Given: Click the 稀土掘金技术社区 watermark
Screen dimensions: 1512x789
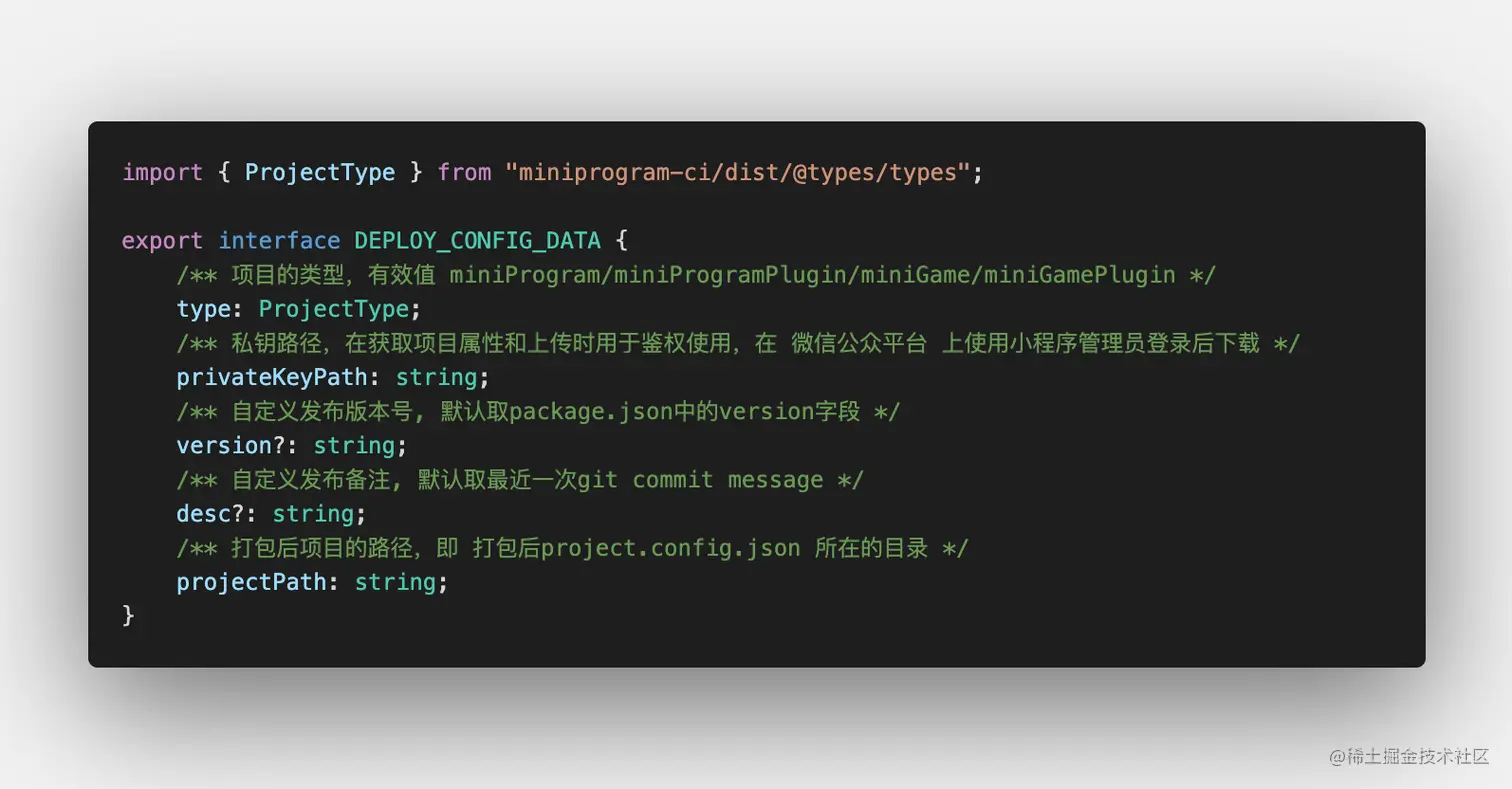Looking at the screenshot, I should coord(1410,756).
